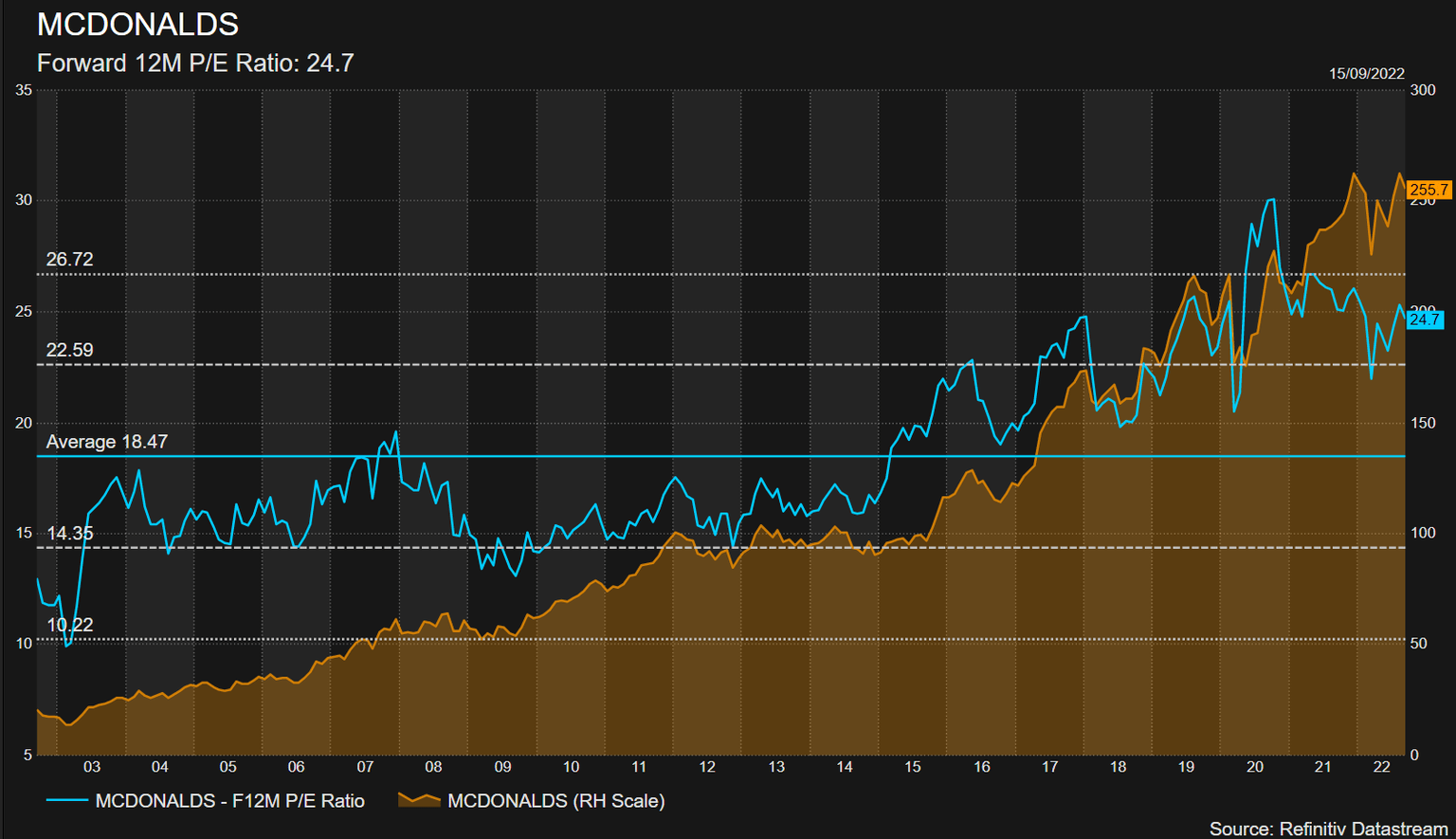Click left-axis P/E tick label 5
Image resolution: width=1456 pixels, height=839 pixels.
27,756
